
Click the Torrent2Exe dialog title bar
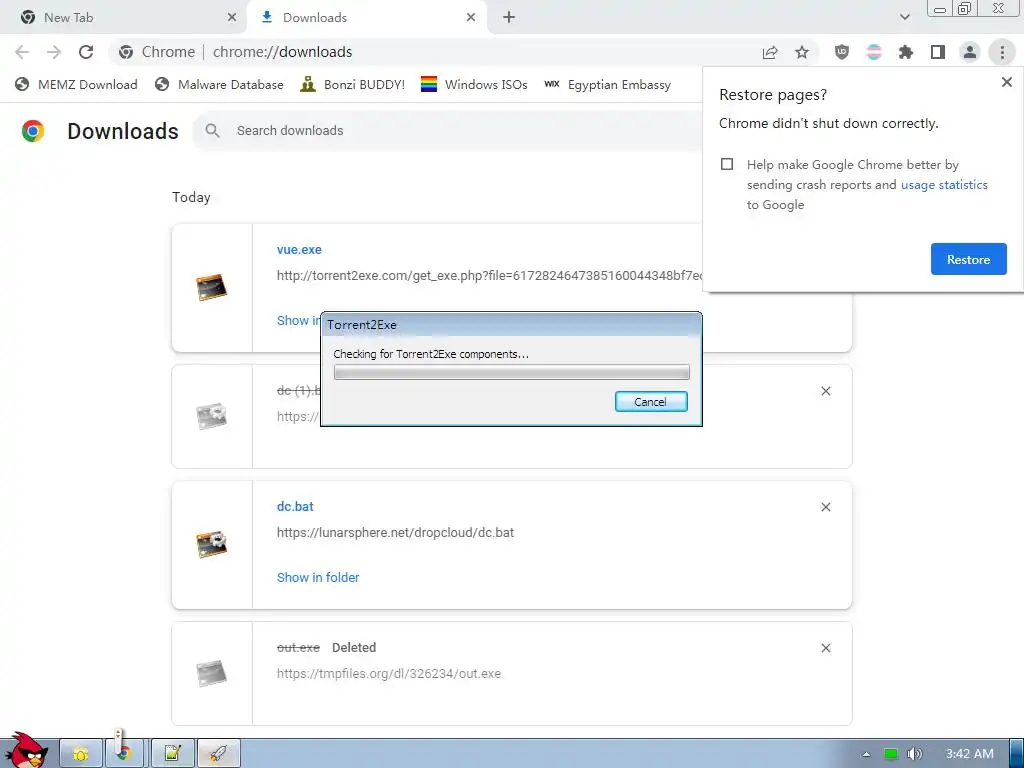pyautogui.click(x=511, y=325)
